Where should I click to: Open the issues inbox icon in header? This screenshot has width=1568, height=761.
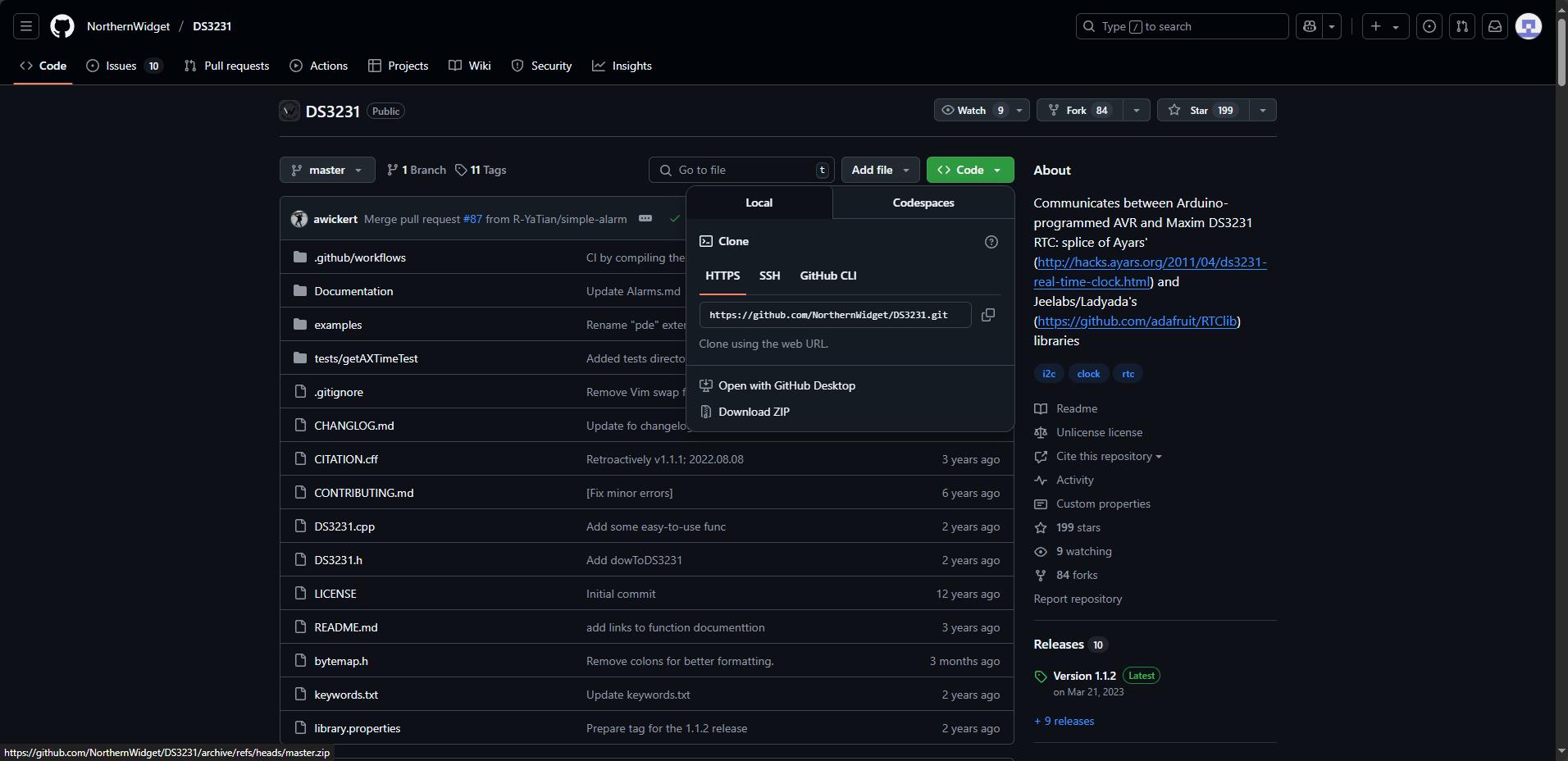coord(1429,26)
